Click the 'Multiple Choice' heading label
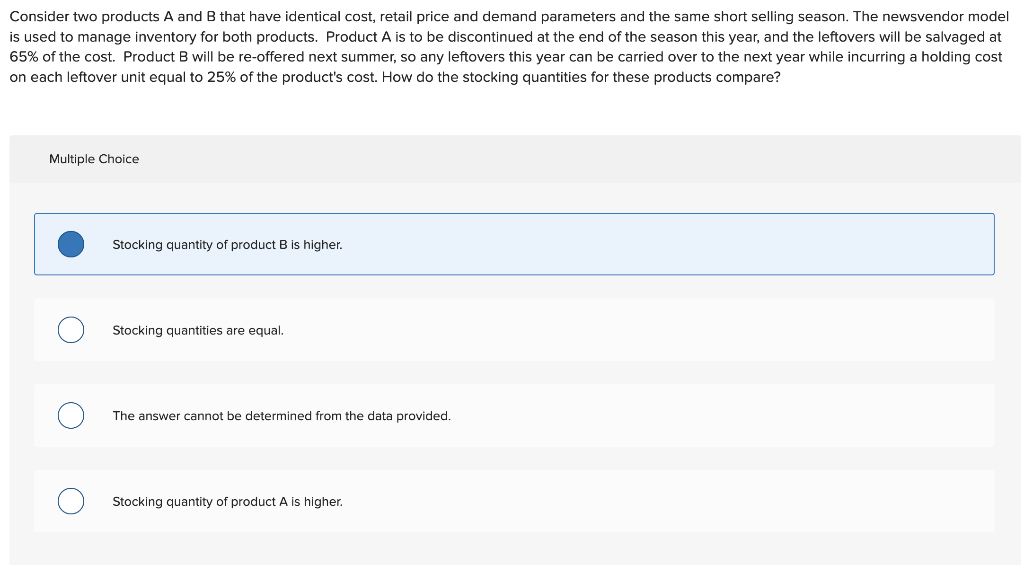Viewport: 1024px width, 565px height. pyautogui.click(x=94, y=159)
